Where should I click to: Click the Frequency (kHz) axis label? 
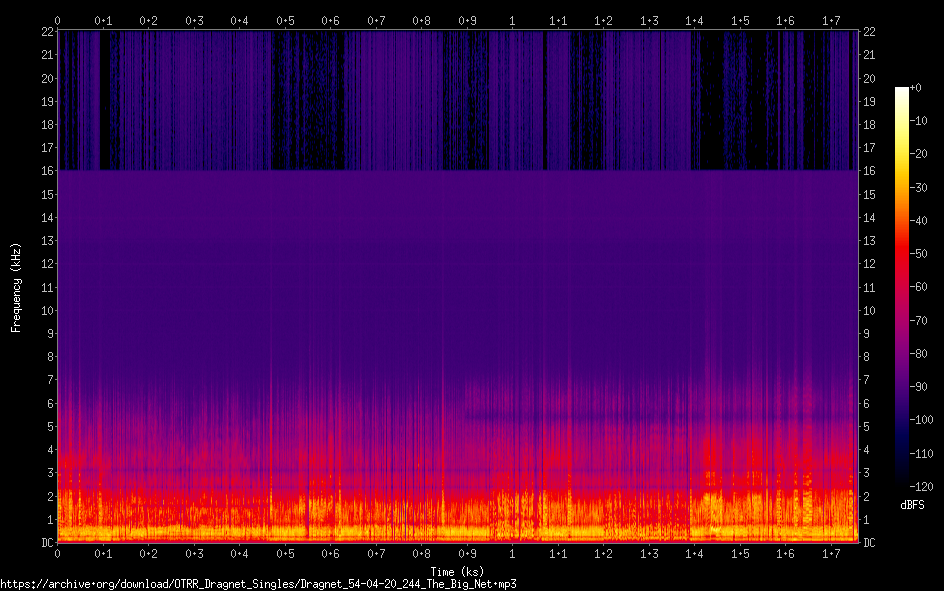coord(16,287)
